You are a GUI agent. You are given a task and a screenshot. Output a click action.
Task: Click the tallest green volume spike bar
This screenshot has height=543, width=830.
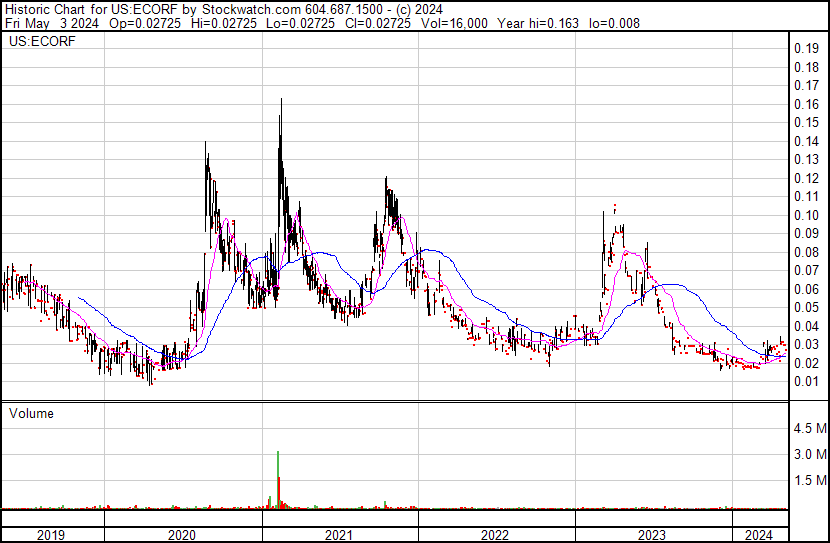tap(278, 480)
